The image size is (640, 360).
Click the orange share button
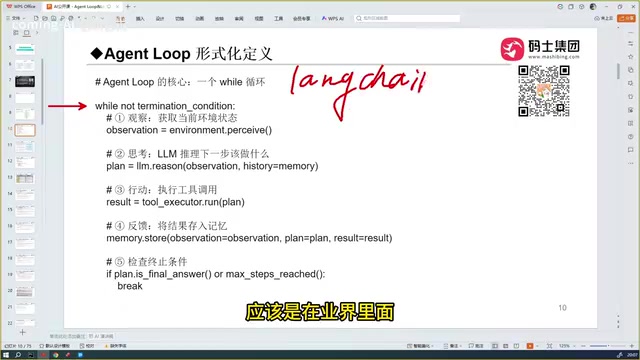(x=627, y=18)
